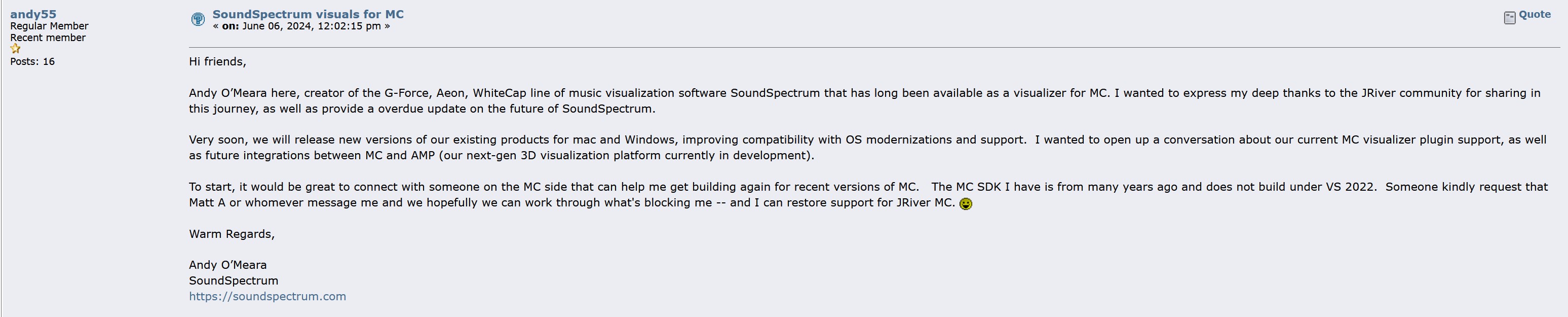Click the 'Posts: 16' count
This screenshot has width=1568, height=317.
(x=32, y=61)
